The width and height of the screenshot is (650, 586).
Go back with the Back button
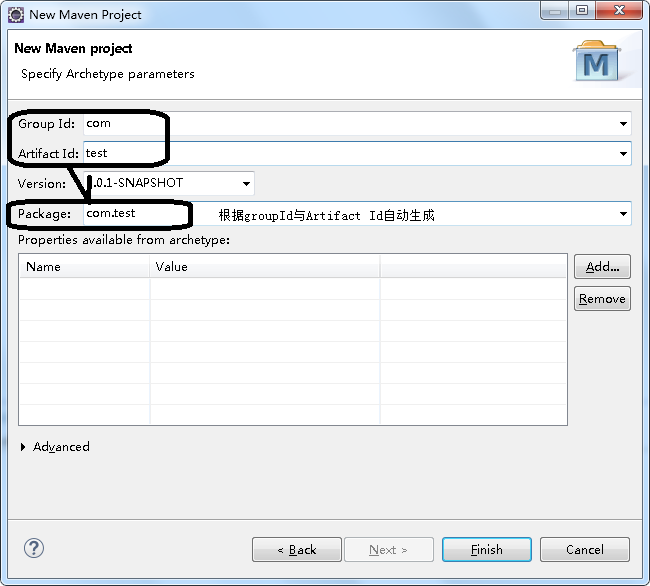click(x=297, y=550)
